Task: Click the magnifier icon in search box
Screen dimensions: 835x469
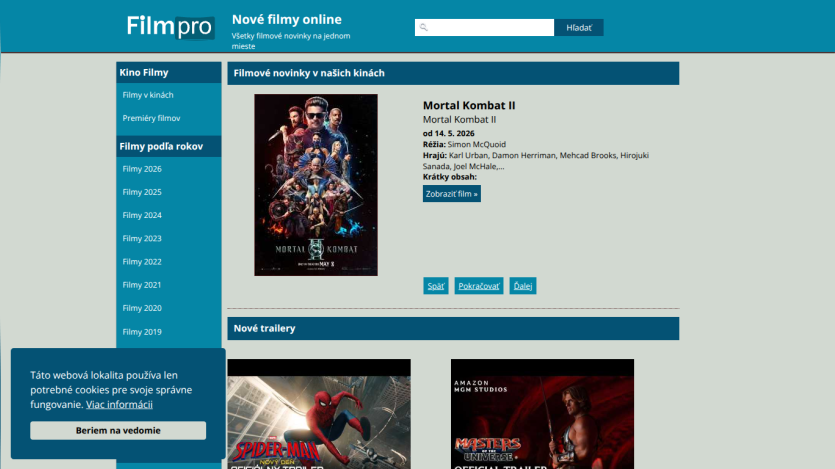Action: click(423, 27)
